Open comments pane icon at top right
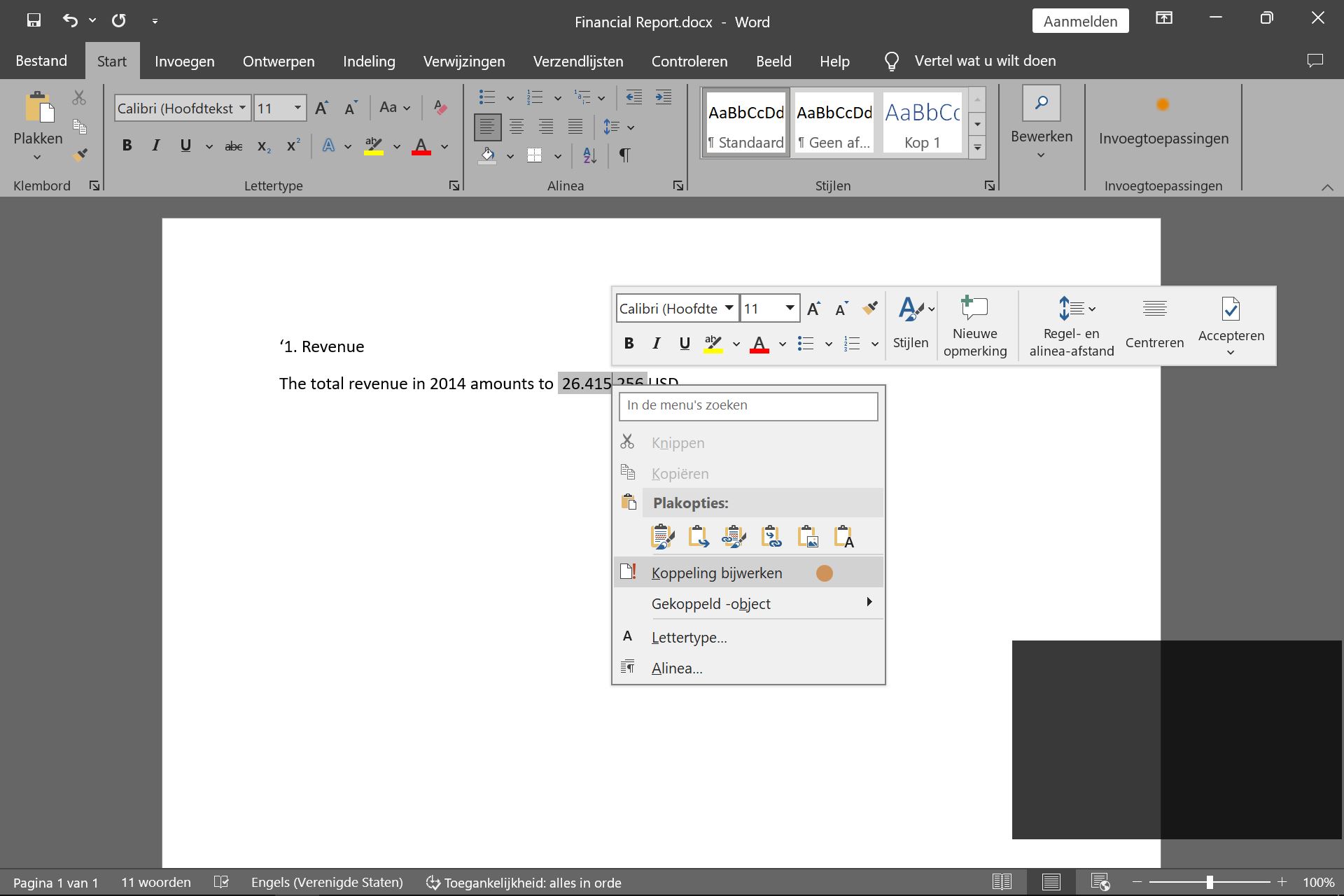The image size is (1344, 896). [1315, 61]
